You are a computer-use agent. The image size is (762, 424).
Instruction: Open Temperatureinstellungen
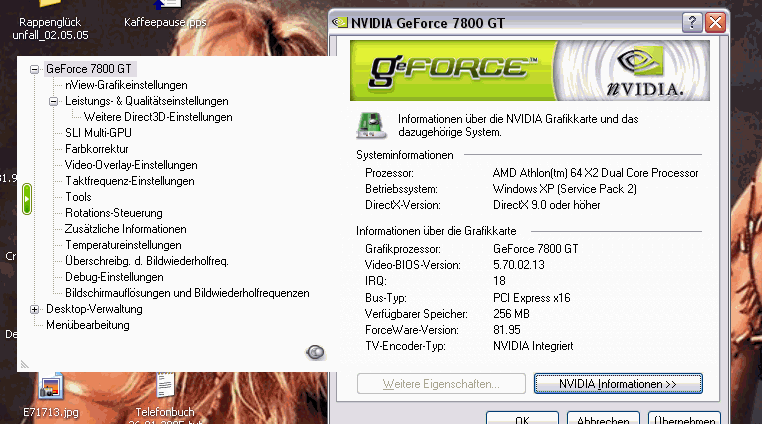(x=123, y=246)
